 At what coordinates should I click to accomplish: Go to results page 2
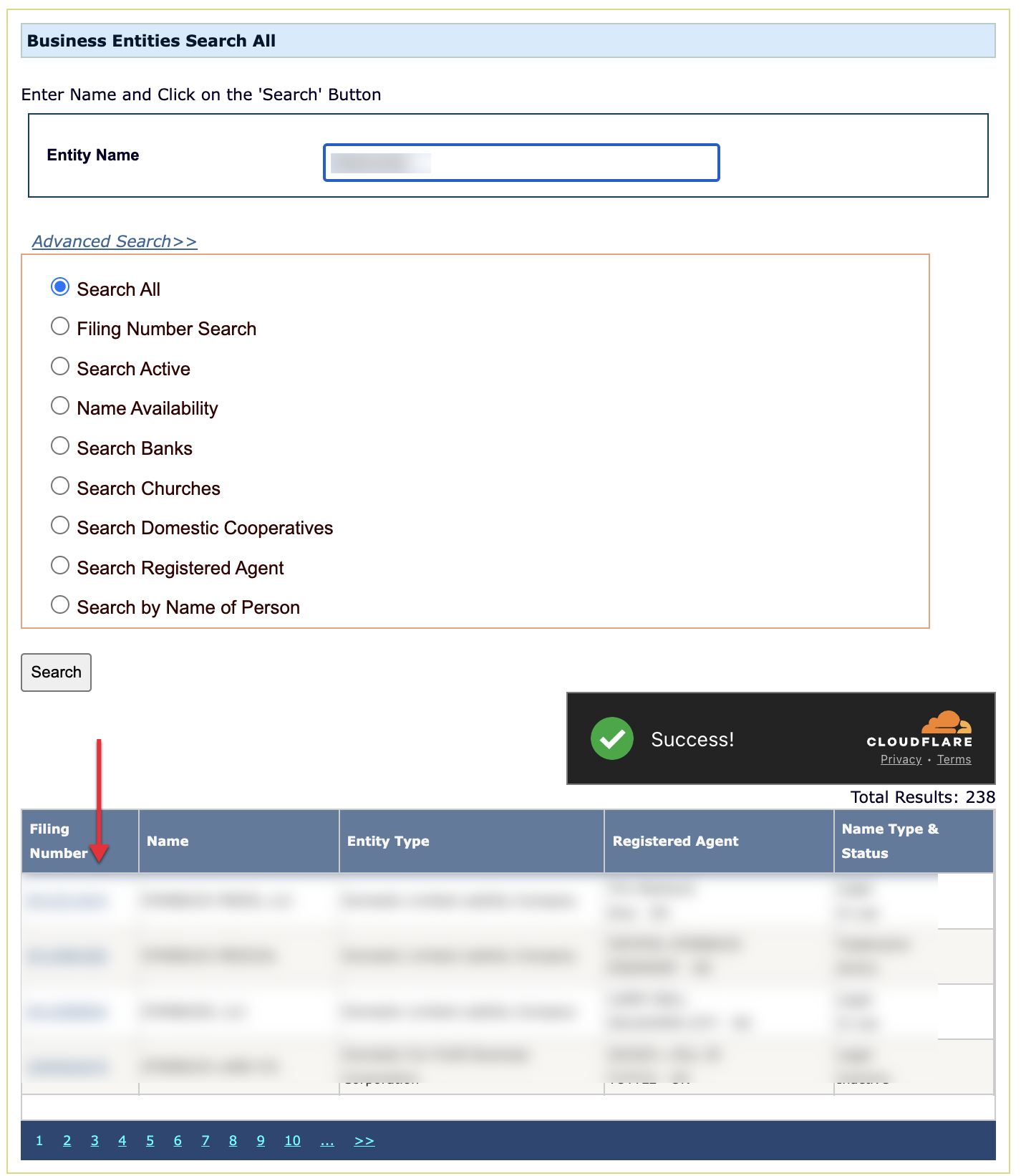(67, 1140)
